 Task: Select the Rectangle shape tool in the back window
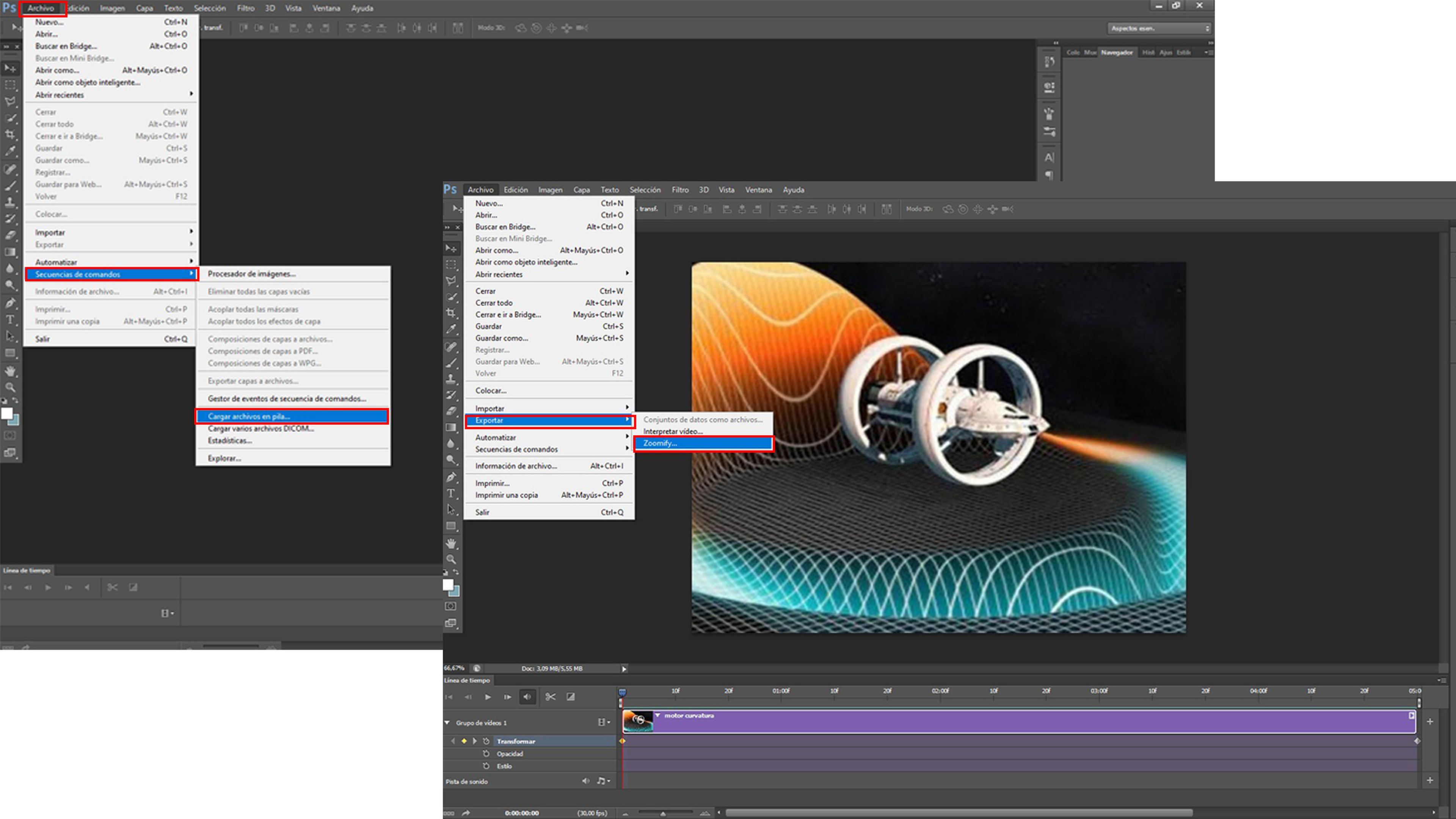pos(10,353)
